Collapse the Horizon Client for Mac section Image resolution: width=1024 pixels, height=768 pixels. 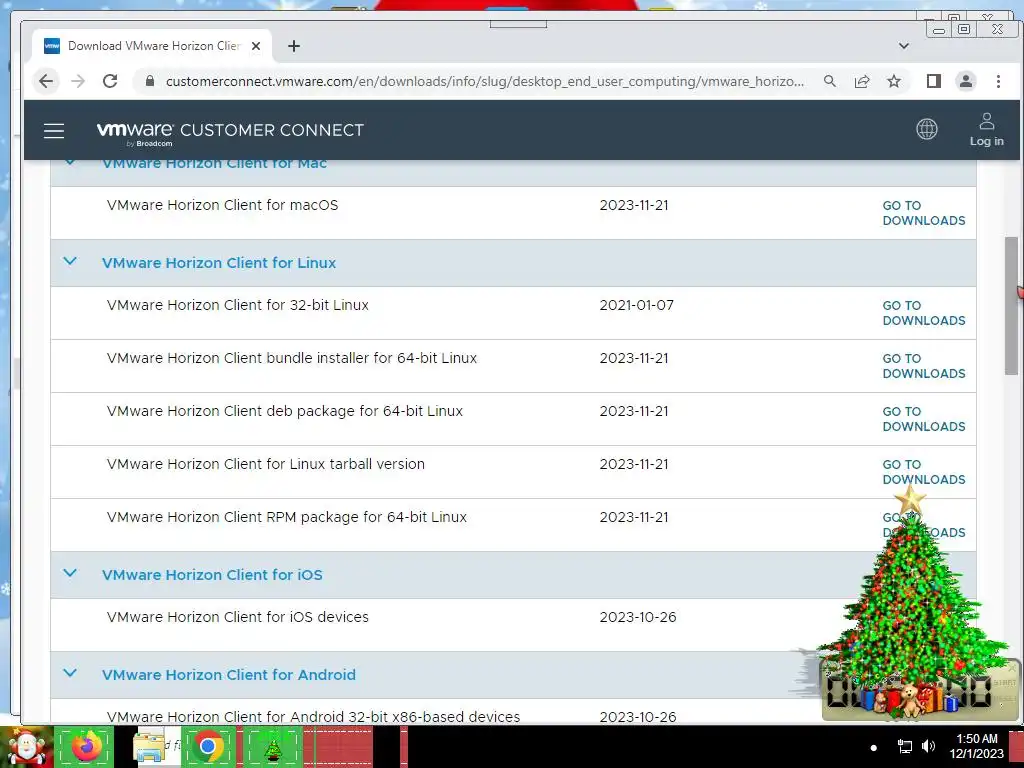[70, 162]
